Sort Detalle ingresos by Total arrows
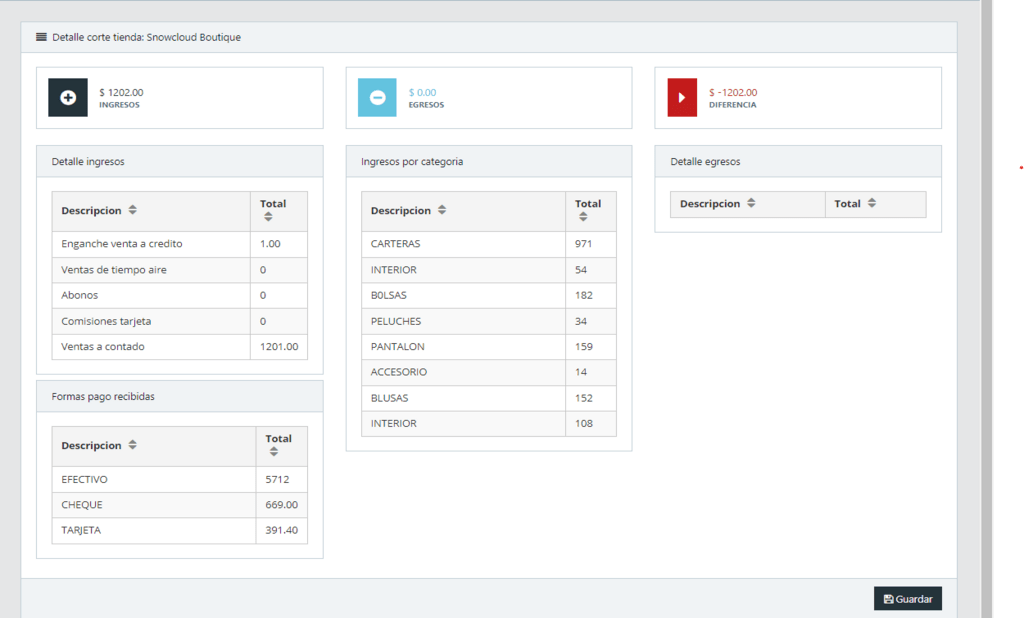The width and height of the screenshot is (1024, 618). (x=268, y=217)
